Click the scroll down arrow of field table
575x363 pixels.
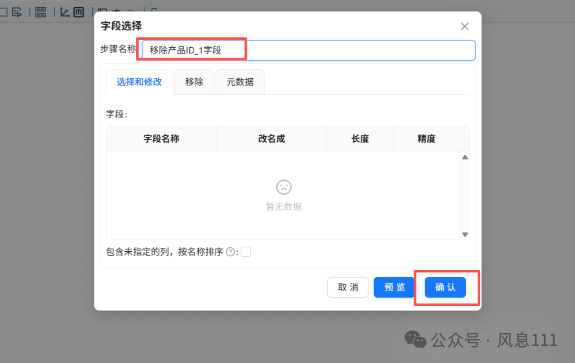click(x=465, y=234)
